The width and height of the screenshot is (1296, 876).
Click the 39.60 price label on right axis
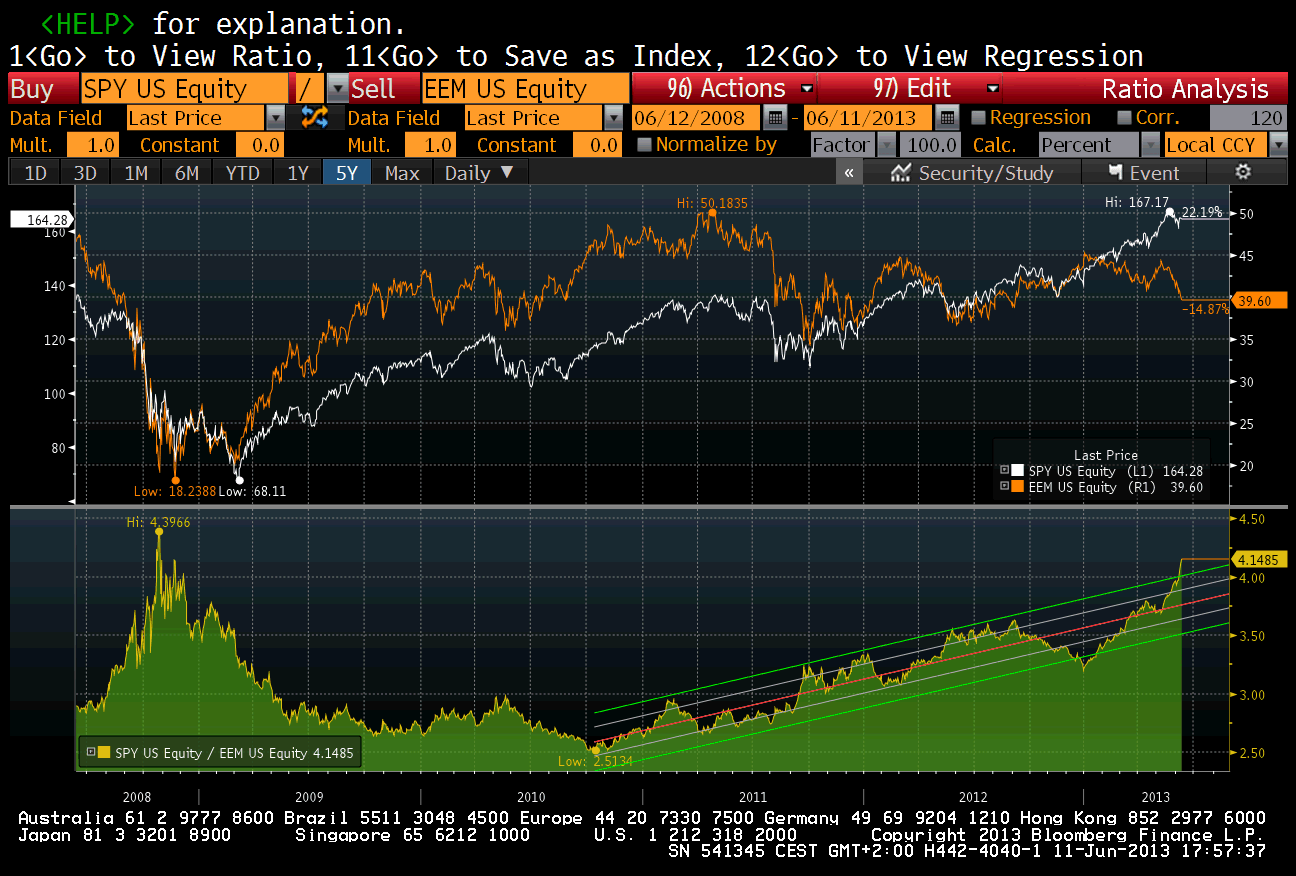(1258, 300)
